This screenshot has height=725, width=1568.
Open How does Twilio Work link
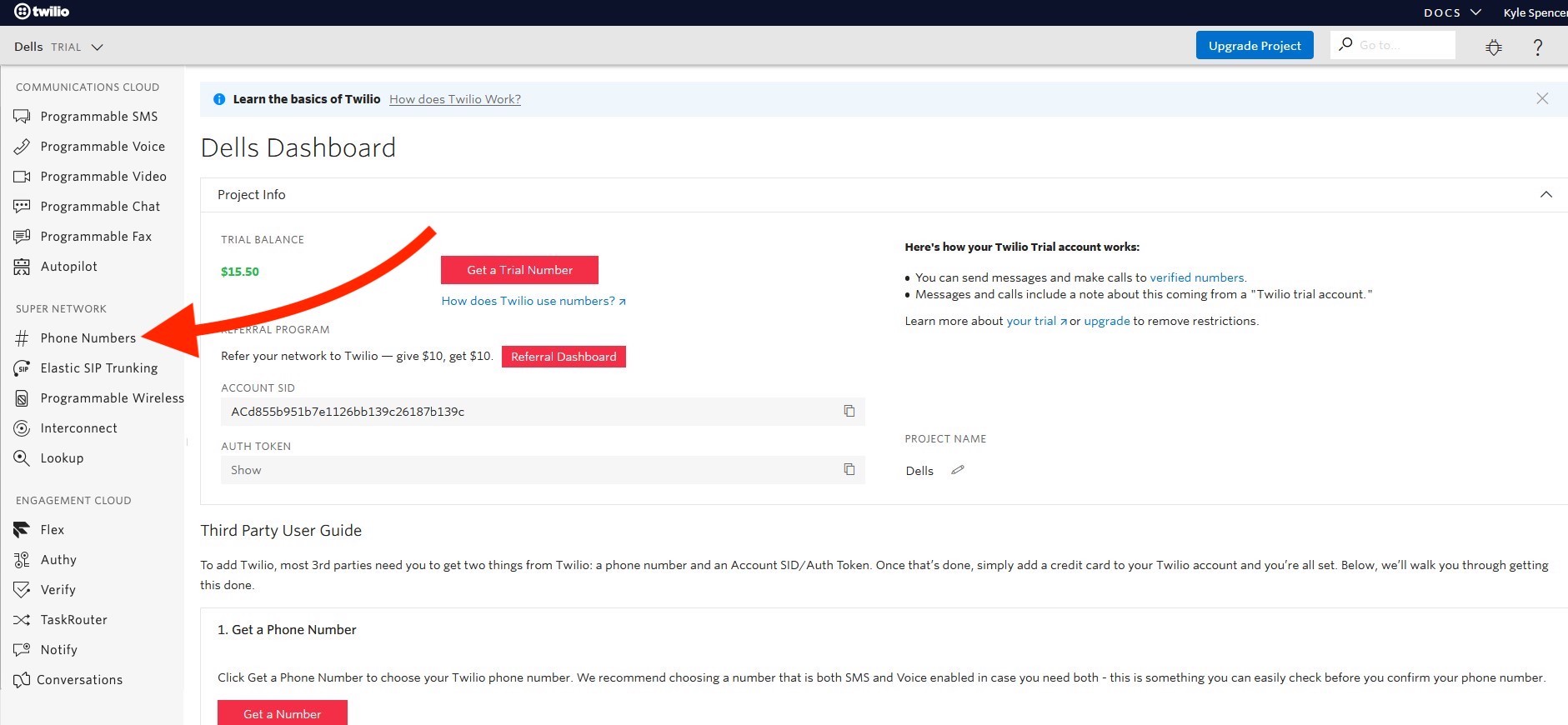tap(454, 99)
